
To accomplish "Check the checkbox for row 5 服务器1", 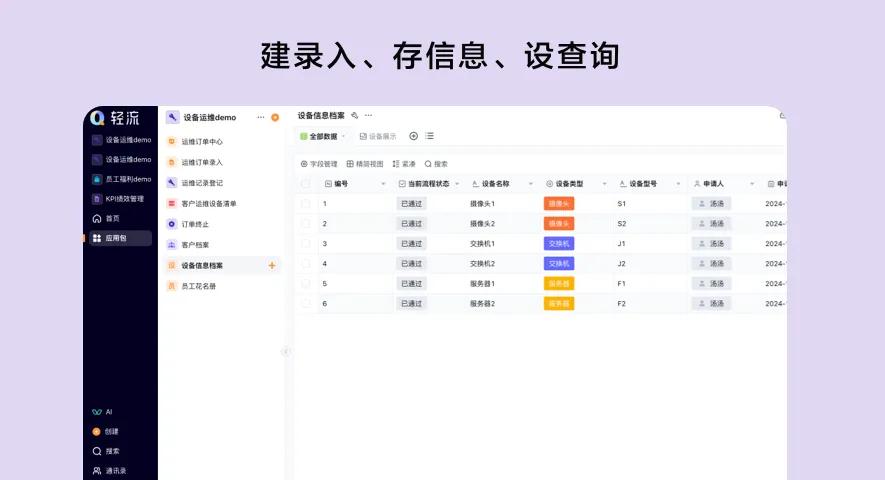I will (x=306, y=283).
